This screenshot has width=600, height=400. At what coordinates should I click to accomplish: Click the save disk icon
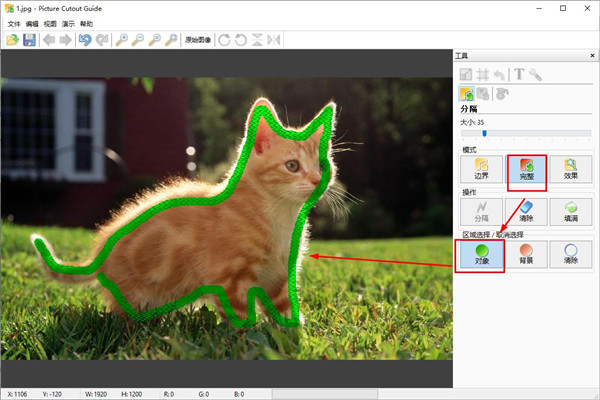pyautogui.click(x=29, y=40)
